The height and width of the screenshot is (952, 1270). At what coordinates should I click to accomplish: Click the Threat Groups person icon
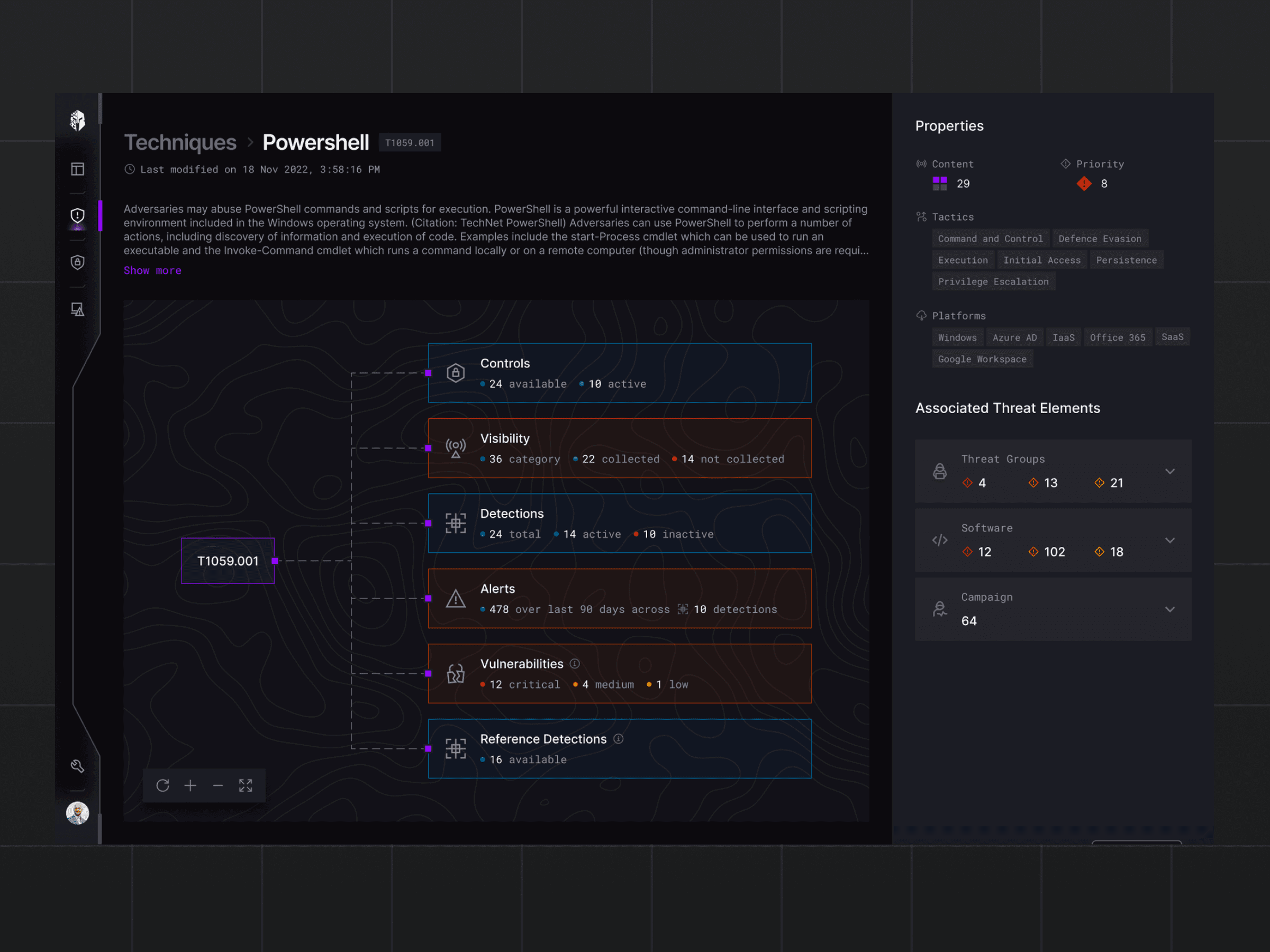940,471
